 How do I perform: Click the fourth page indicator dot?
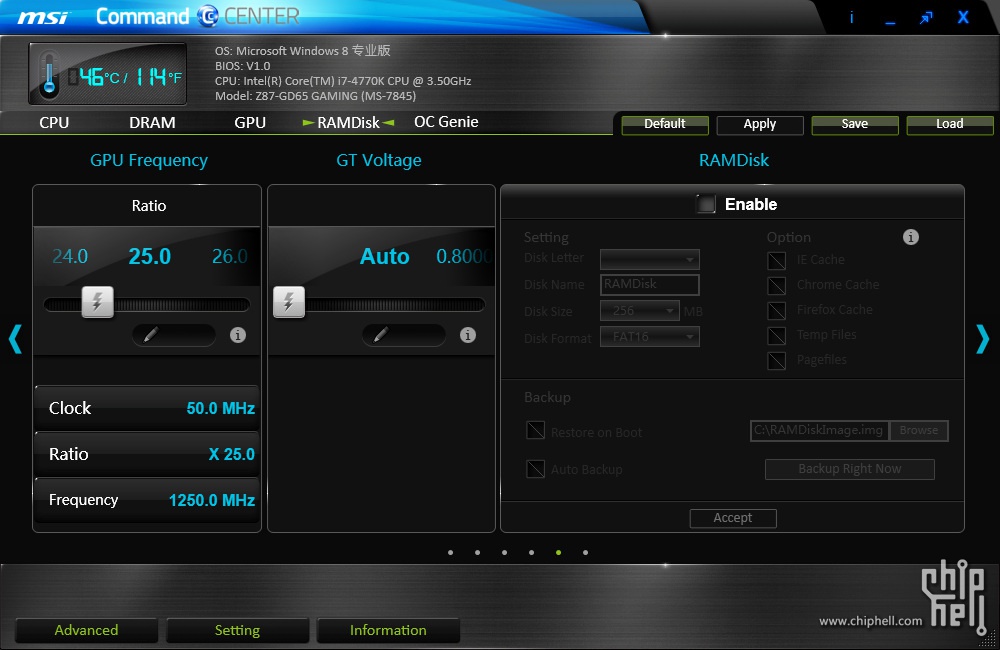point(531,552)
